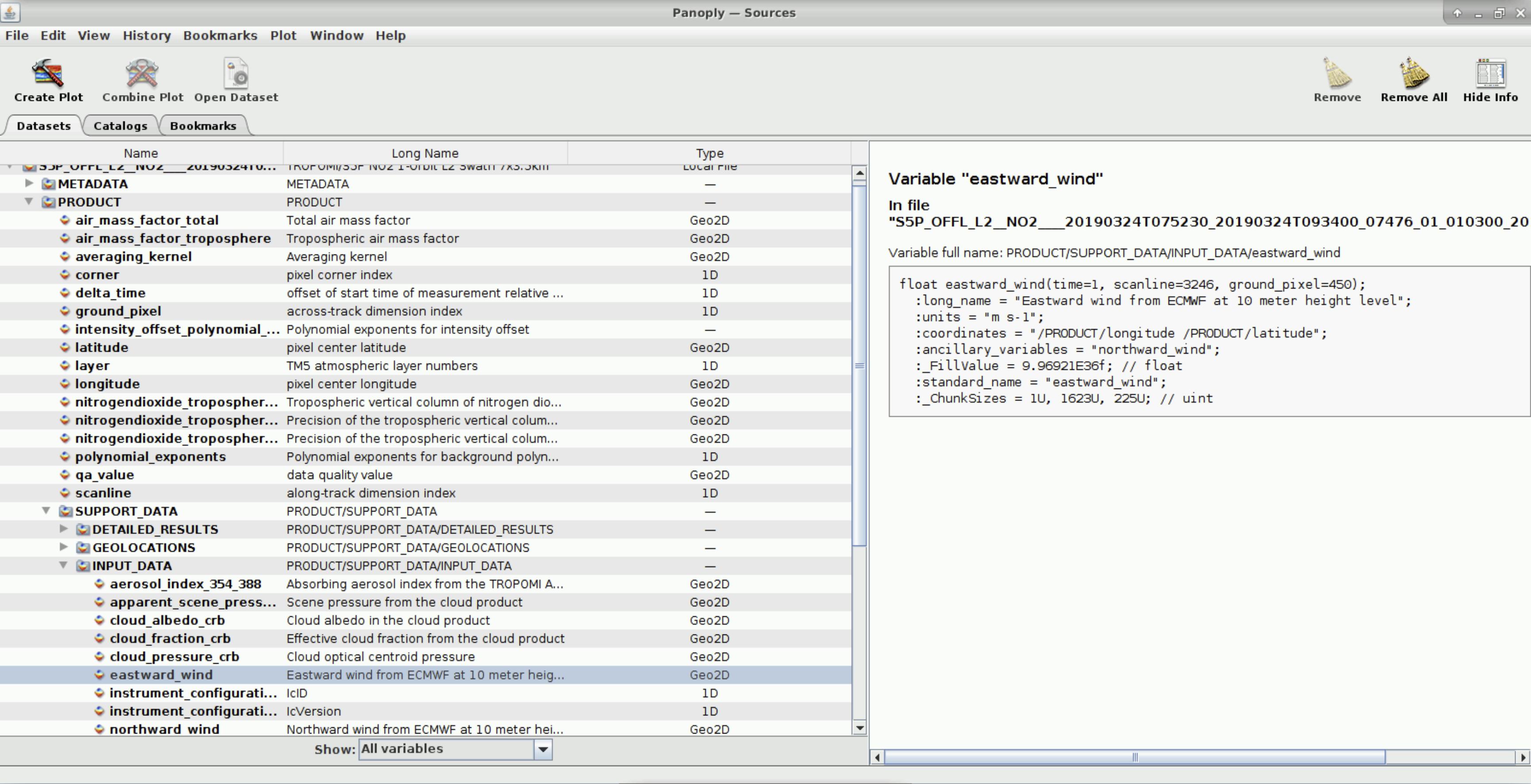Click the METADATA group folder icon
Screen dimensions: 1531x784
48,184
